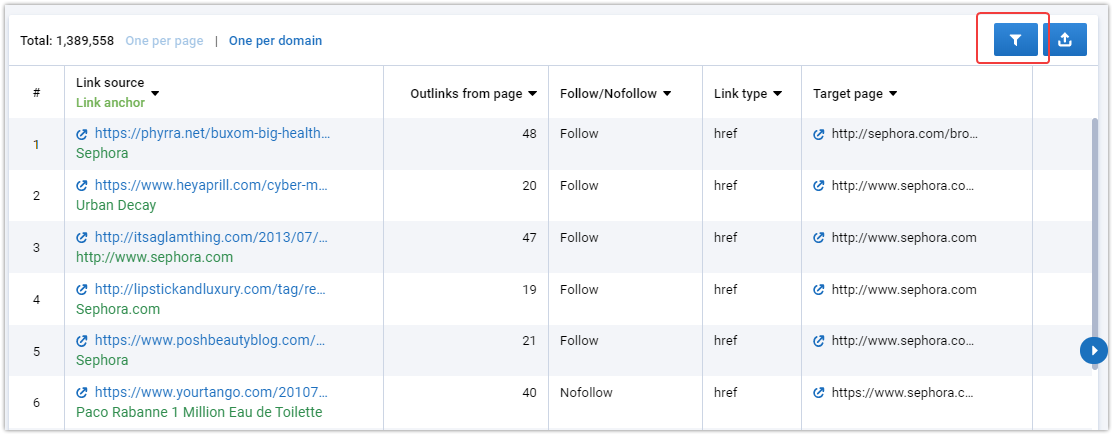Expand Link type column dropdown
The image size is (1113, 435).
click(x=777, y=94)
